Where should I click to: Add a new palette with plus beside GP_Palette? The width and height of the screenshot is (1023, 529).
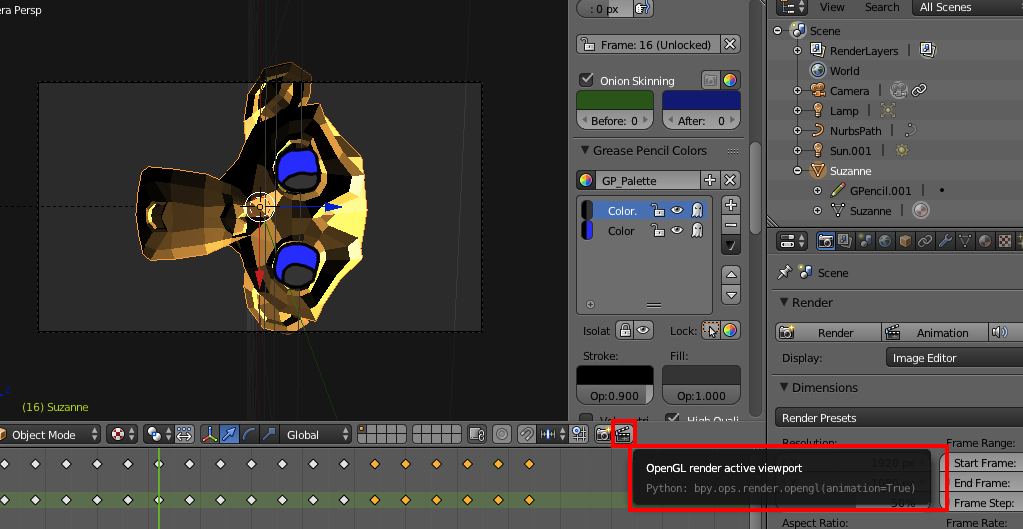(x=710, y=180)
